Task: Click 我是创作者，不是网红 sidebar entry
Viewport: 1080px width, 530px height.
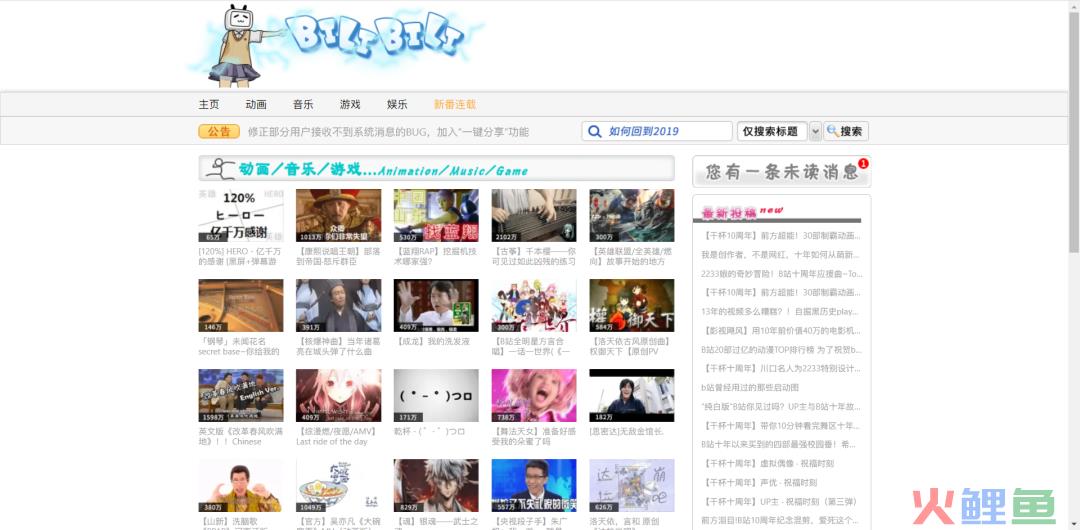Action: click(x=781, y=254)
